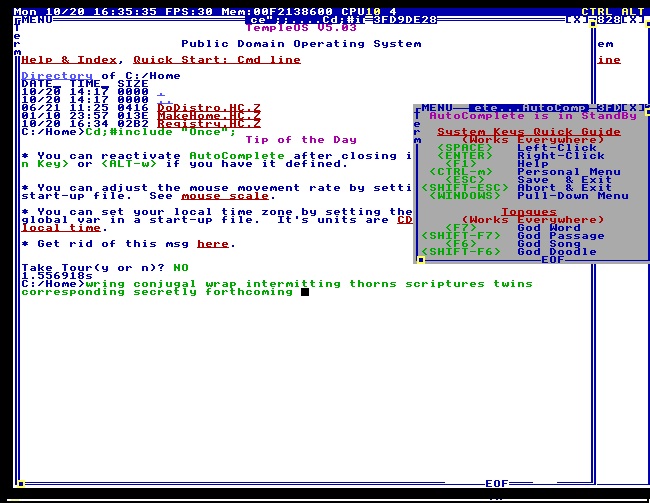
Task: Click the <WINDOWS> key entry
Action: pos(465,196)
